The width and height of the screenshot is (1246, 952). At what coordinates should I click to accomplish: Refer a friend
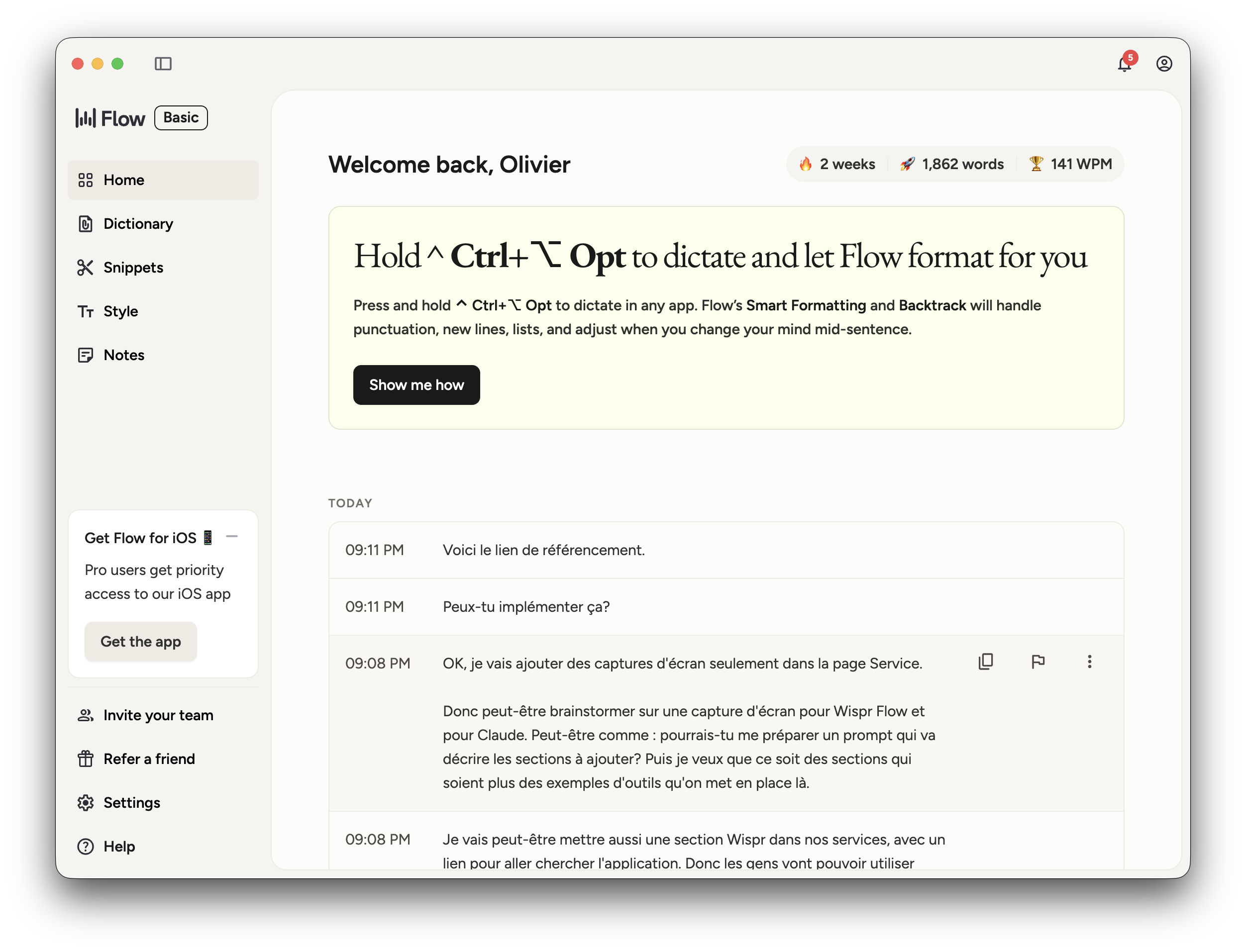148,759
